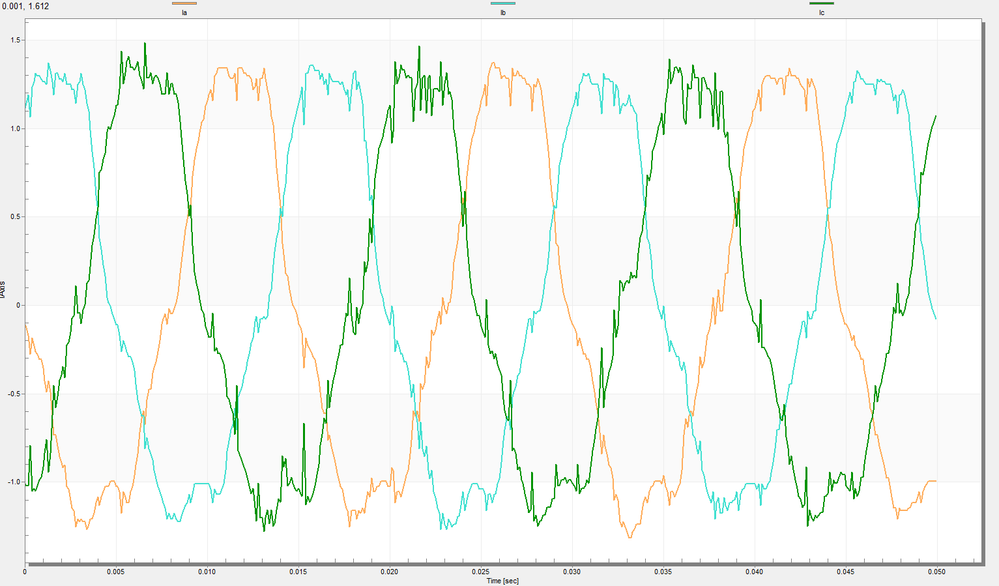Click the rotated vertical axis title

click(4, 289)
